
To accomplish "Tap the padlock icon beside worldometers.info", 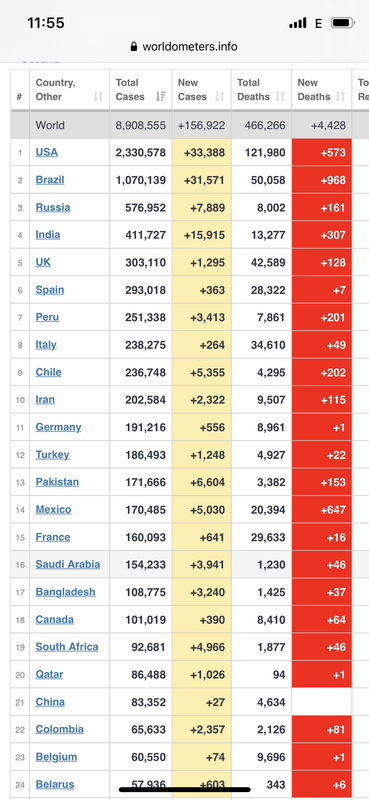I will click(x=134, y=46).
